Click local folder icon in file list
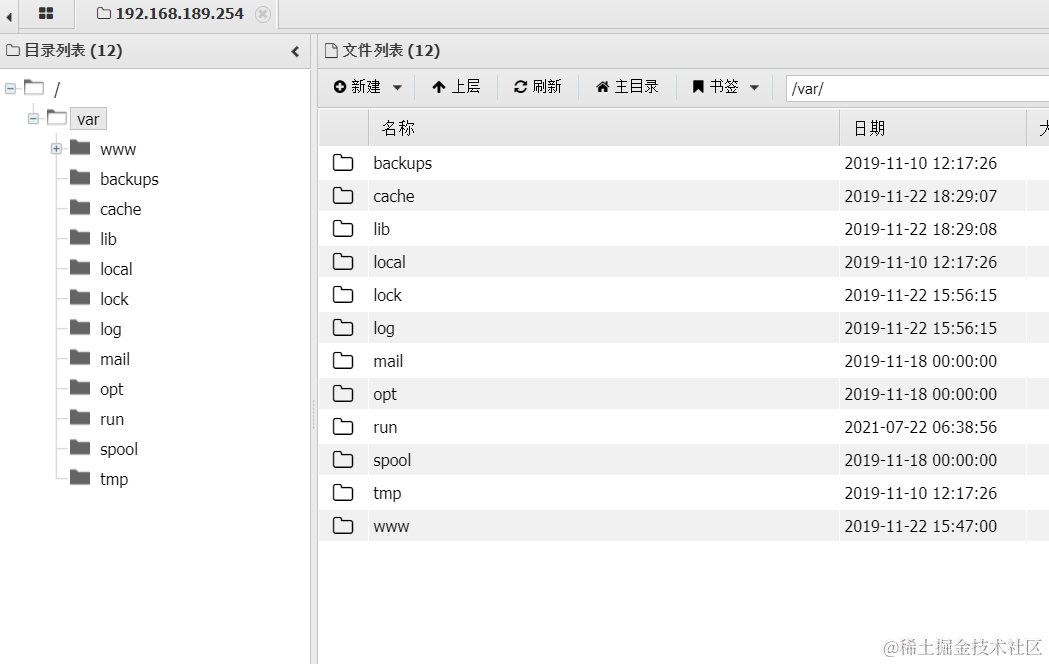The image size is (1049, 664). (x=343, y=261)
